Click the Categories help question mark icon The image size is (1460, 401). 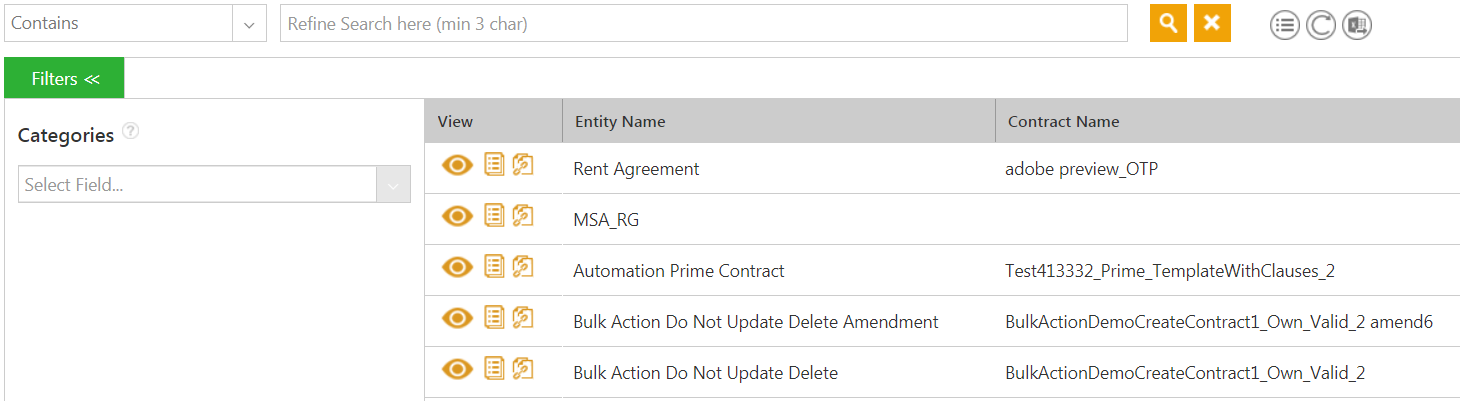click(129, 131)
